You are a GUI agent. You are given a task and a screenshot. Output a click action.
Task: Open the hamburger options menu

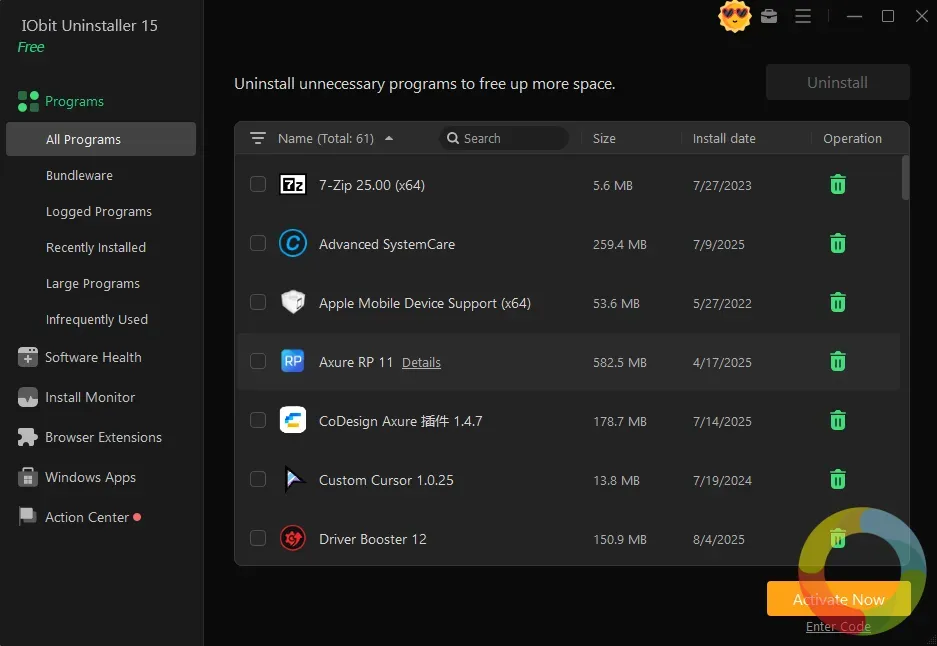pyautogui.click(x=803, y=16)
